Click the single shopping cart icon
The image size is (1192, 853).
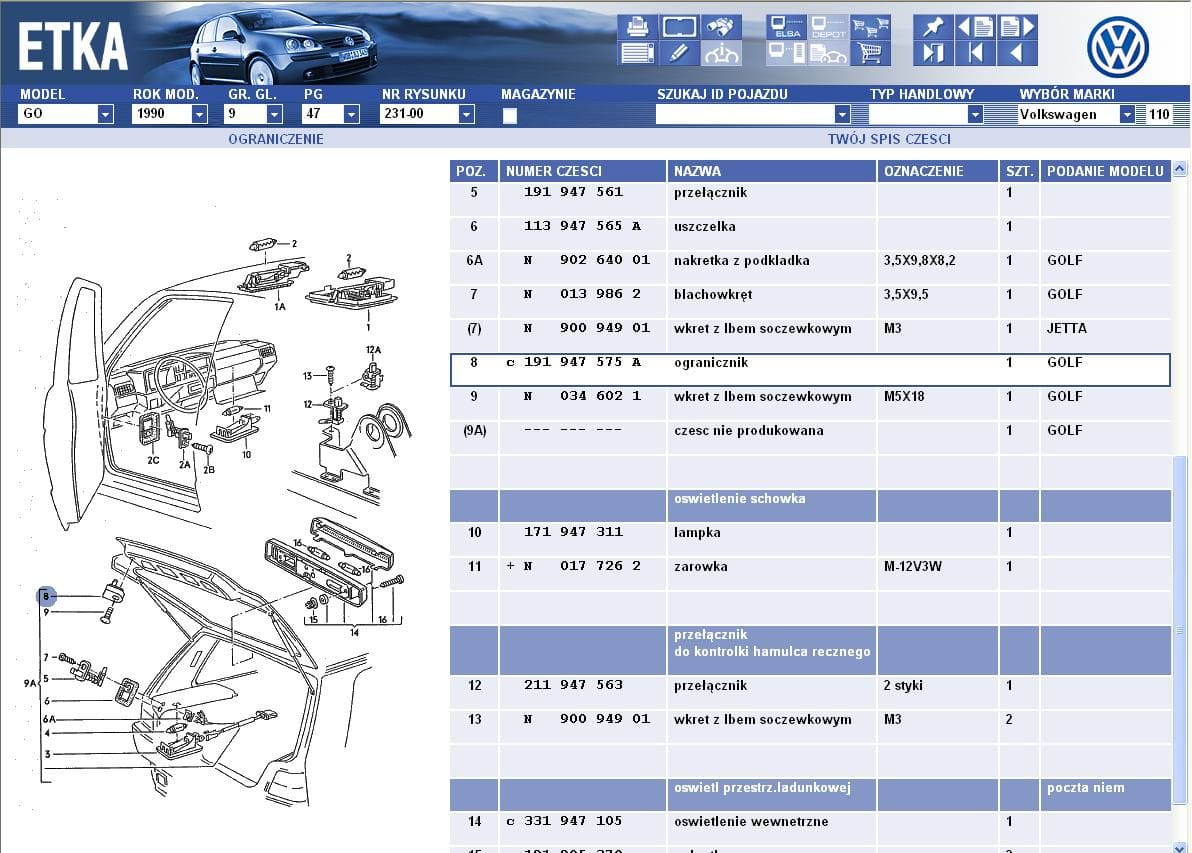(x=870, y=52)
